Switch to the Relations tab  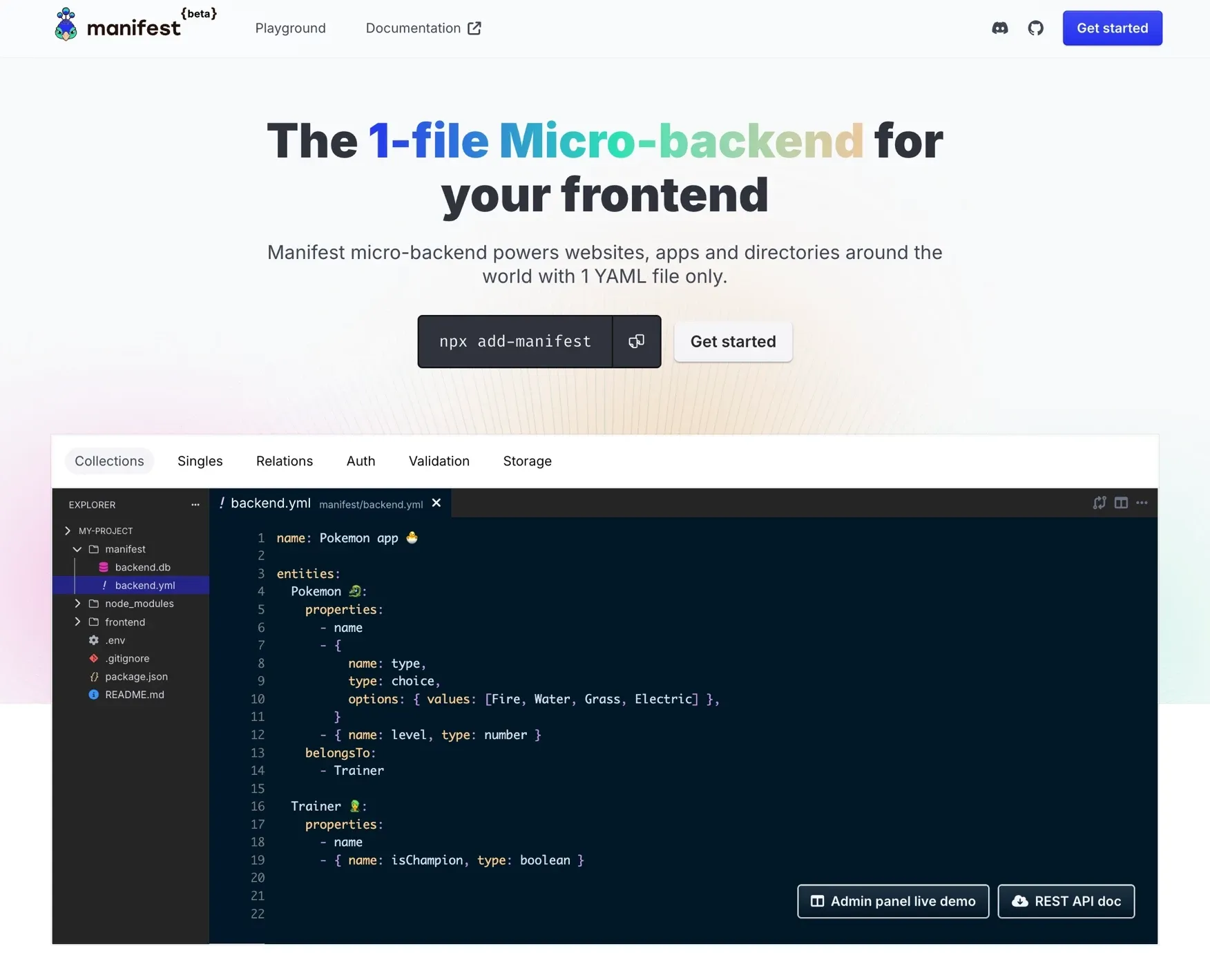[285, 461]
